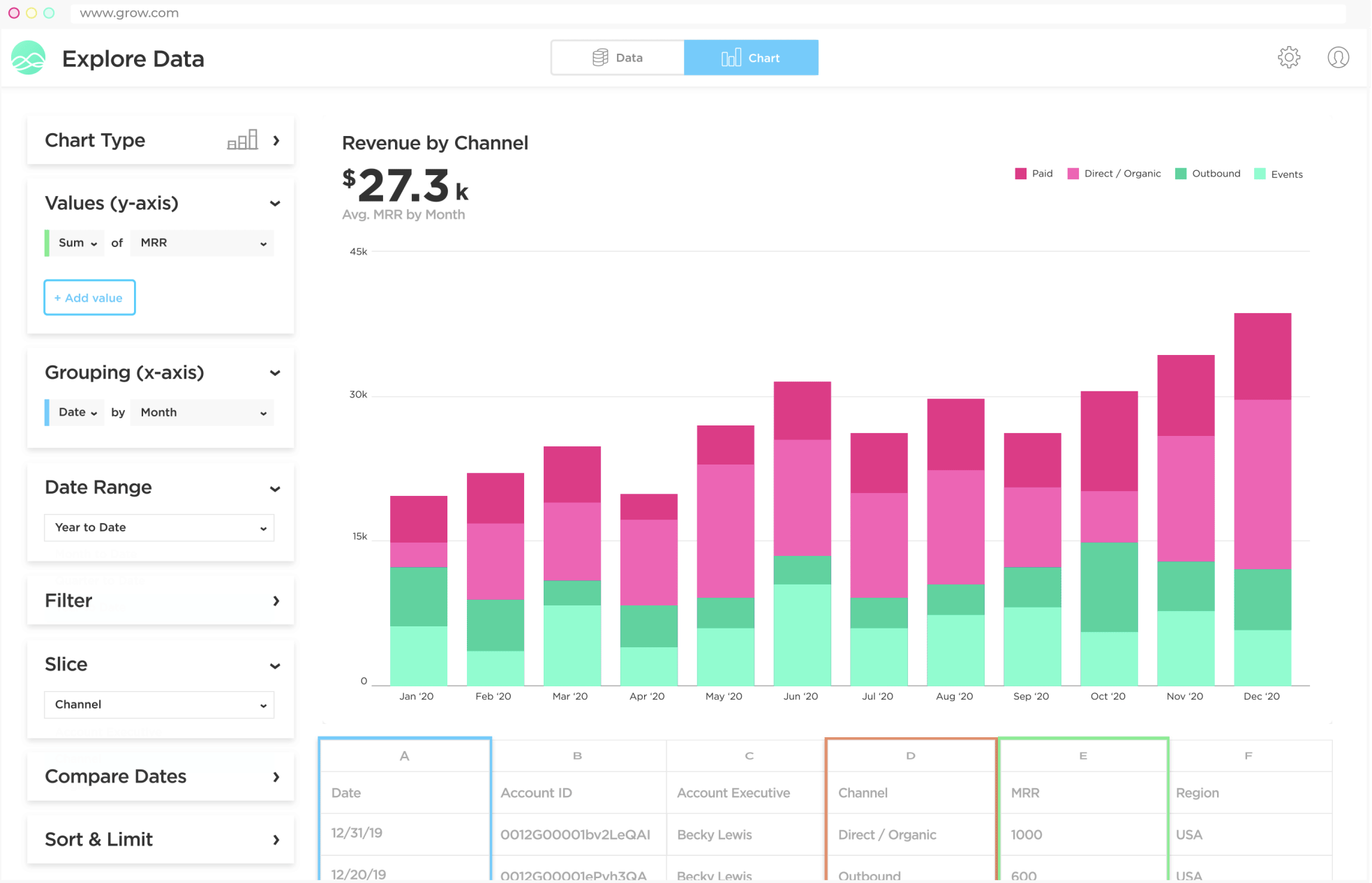Click the chart icon in Chart tab
The width and height of the screenshot is (1372, 883).
(730, 58)
